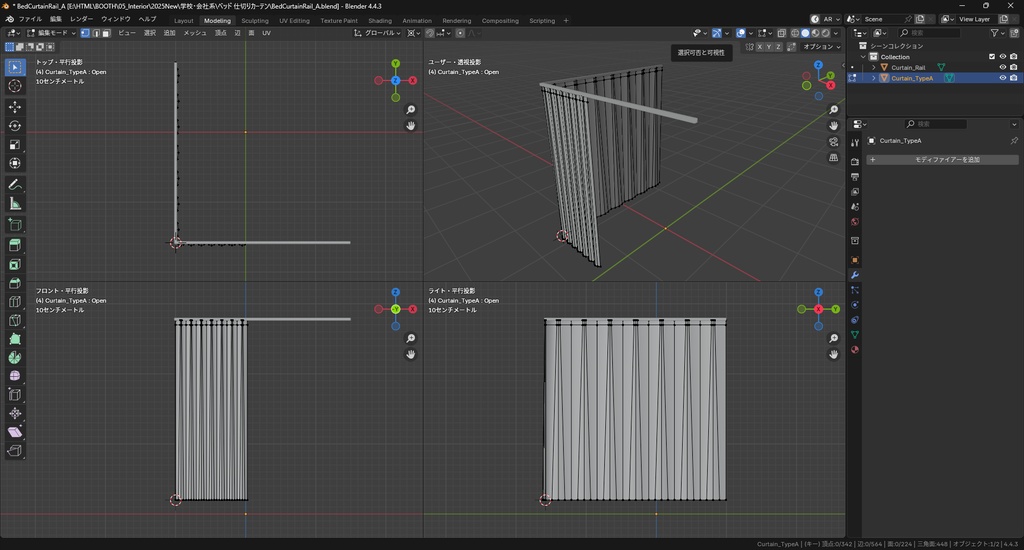Open the オプション button in the viewport header

pyautogui.click(x=821, y=47)
